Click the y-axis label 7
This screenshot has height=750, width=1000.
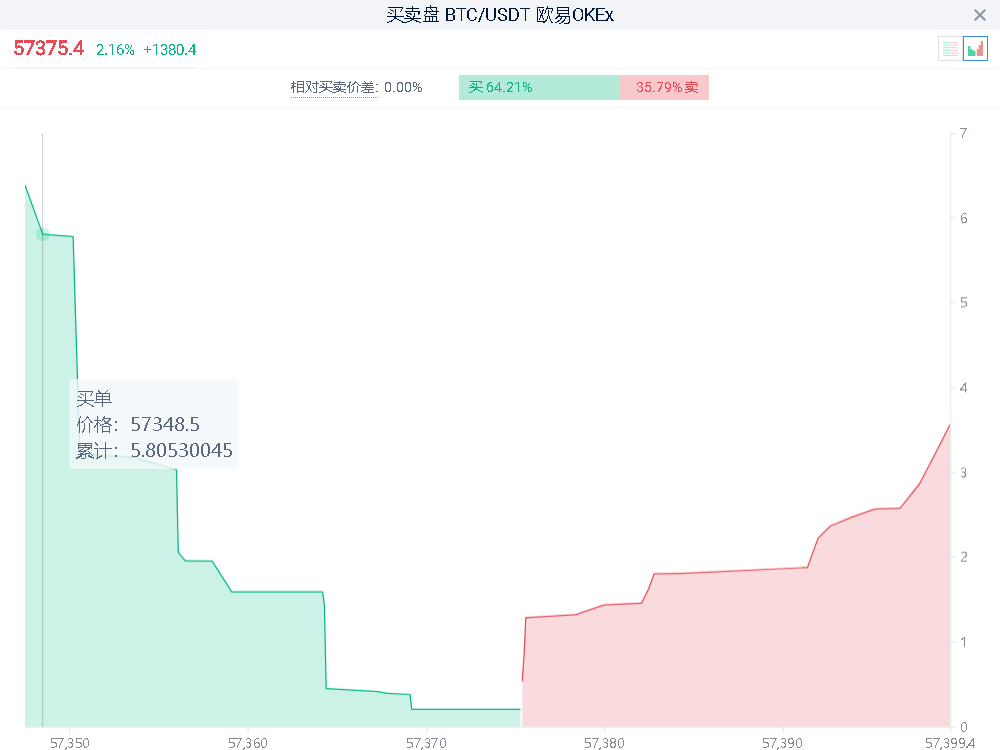coord(963,133)
